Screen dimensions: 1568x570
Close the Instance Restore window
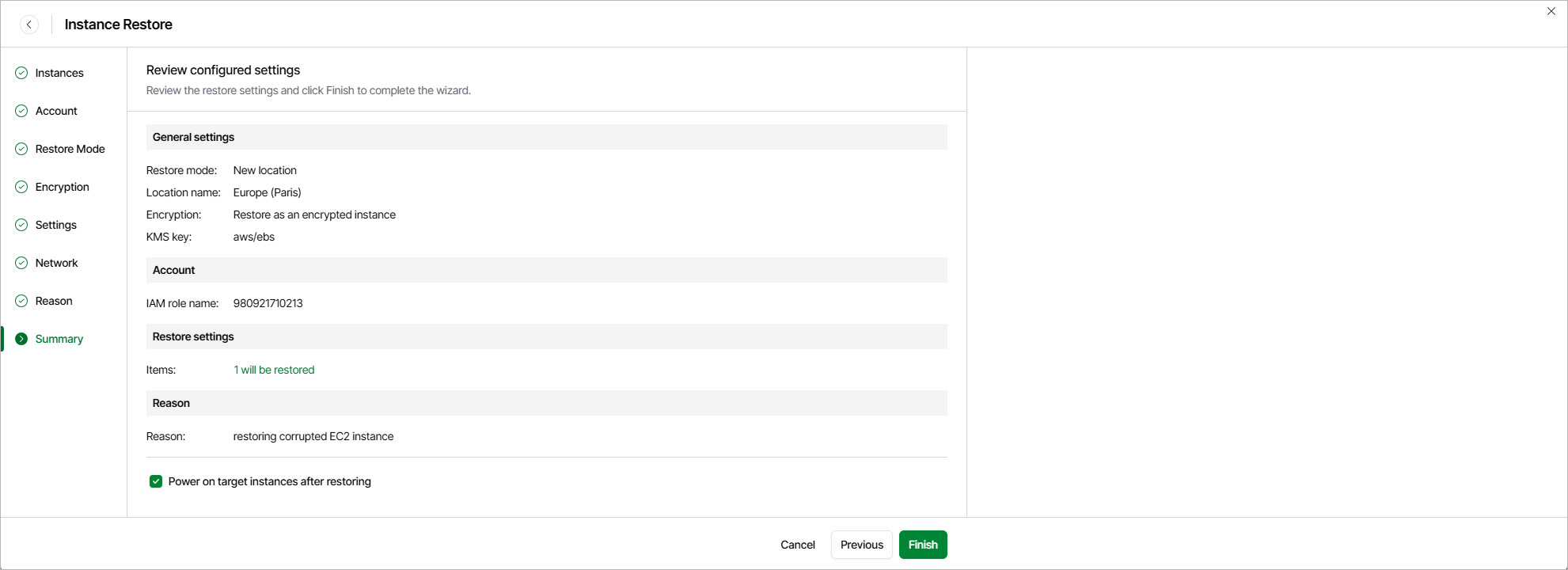pos(1551,11)
